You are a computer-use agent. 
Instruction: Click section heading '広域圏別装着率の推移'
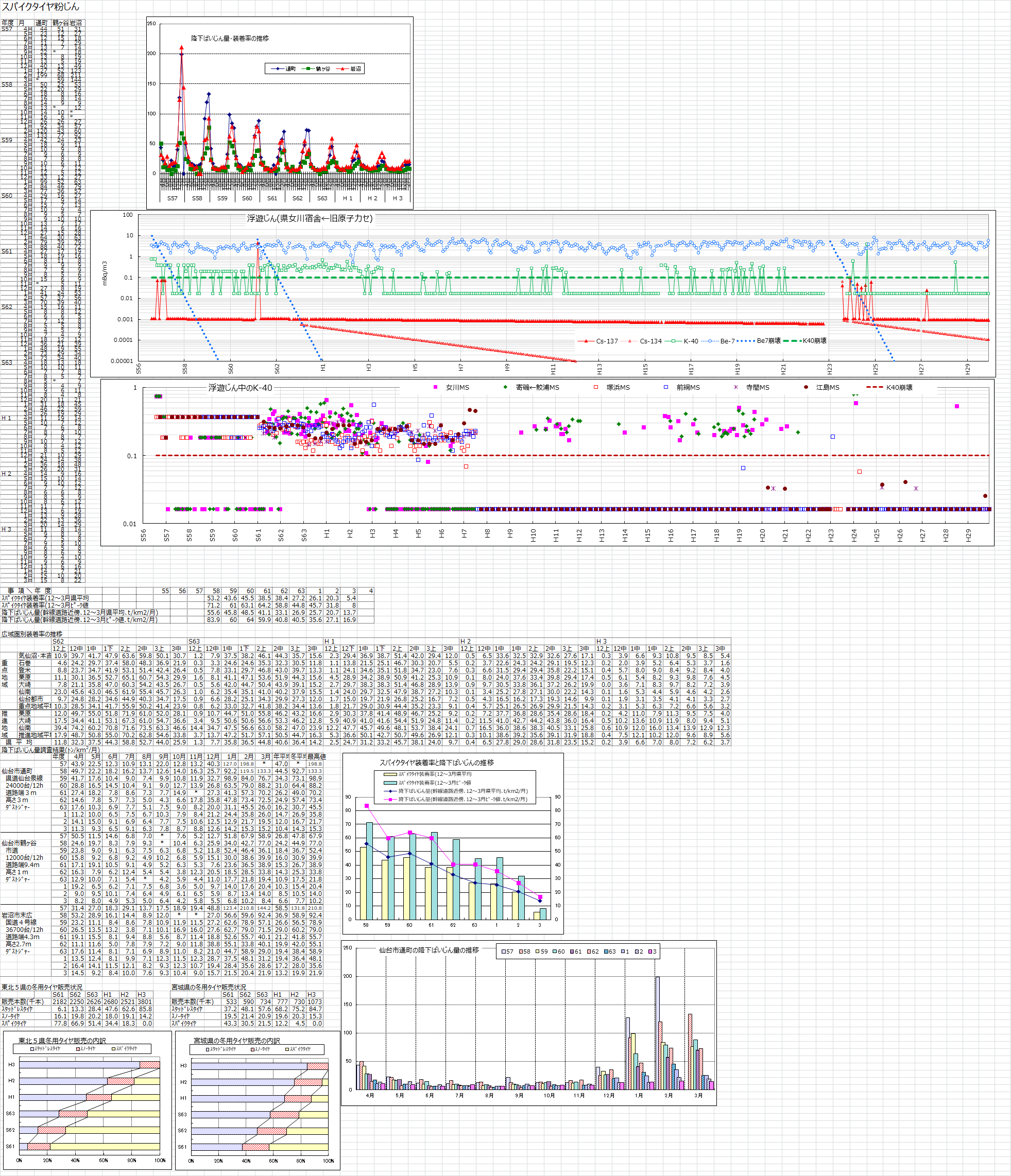(x=32, y=634)
